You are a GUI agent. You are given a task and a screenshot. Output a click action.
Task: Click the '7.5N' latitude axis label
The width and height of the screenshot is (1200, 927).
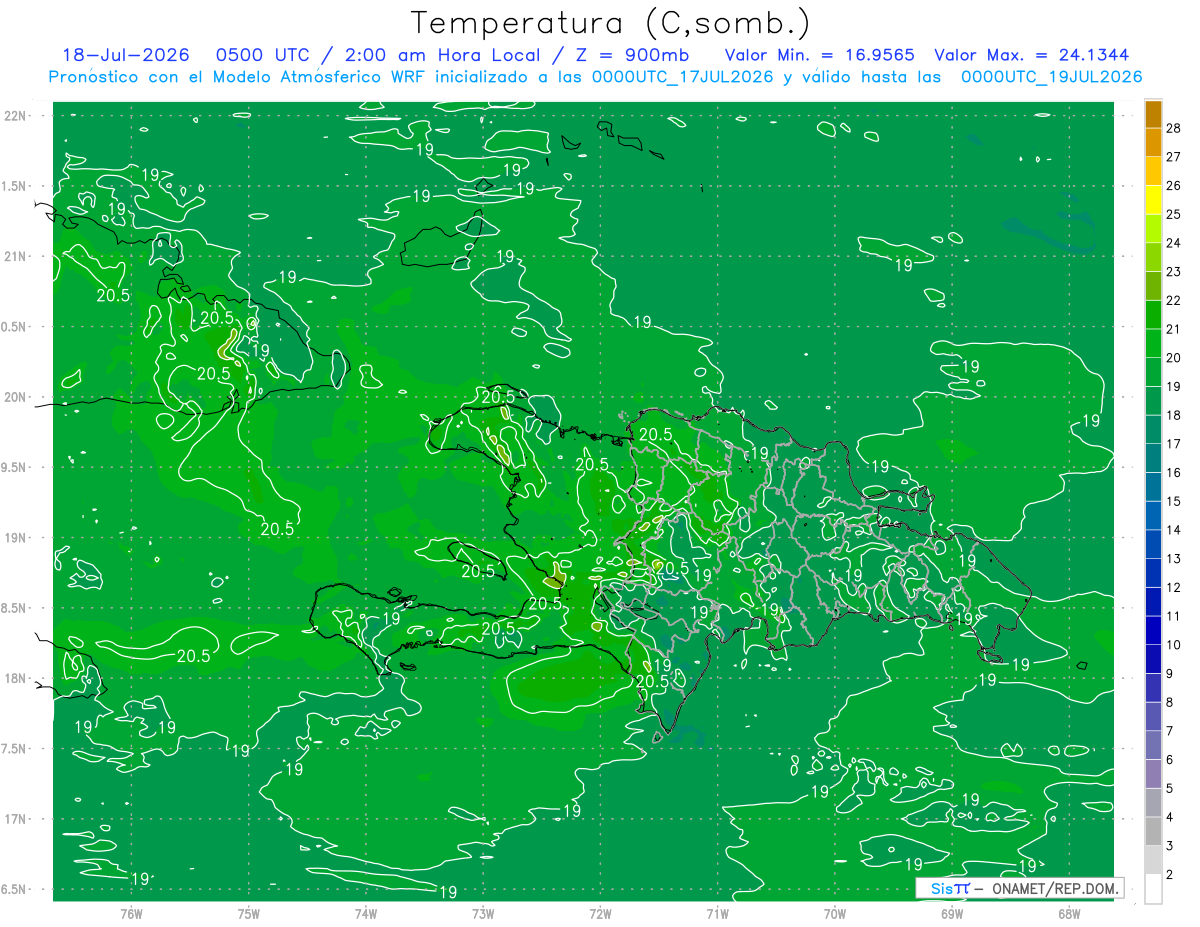(x=13, y=750)
